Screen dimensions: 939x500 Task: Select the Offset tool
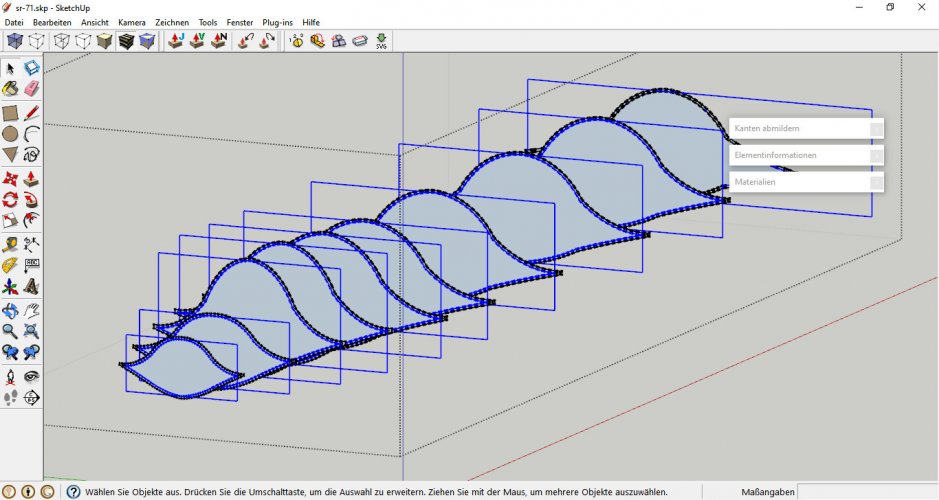click(32, 220)
